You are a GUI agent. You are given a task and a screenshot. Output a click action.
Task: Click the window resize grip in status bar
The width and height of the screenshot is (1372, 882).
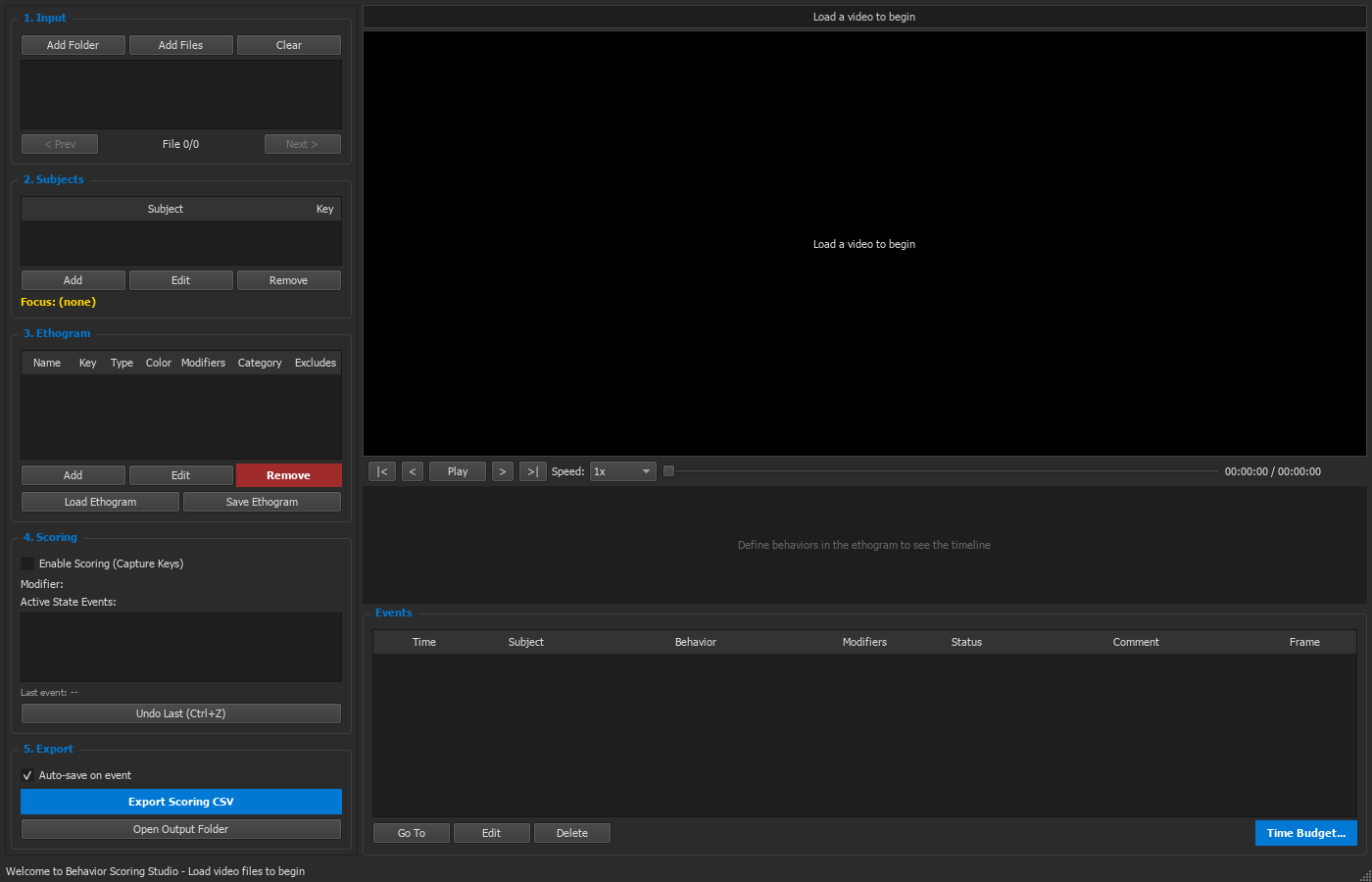1365,875
